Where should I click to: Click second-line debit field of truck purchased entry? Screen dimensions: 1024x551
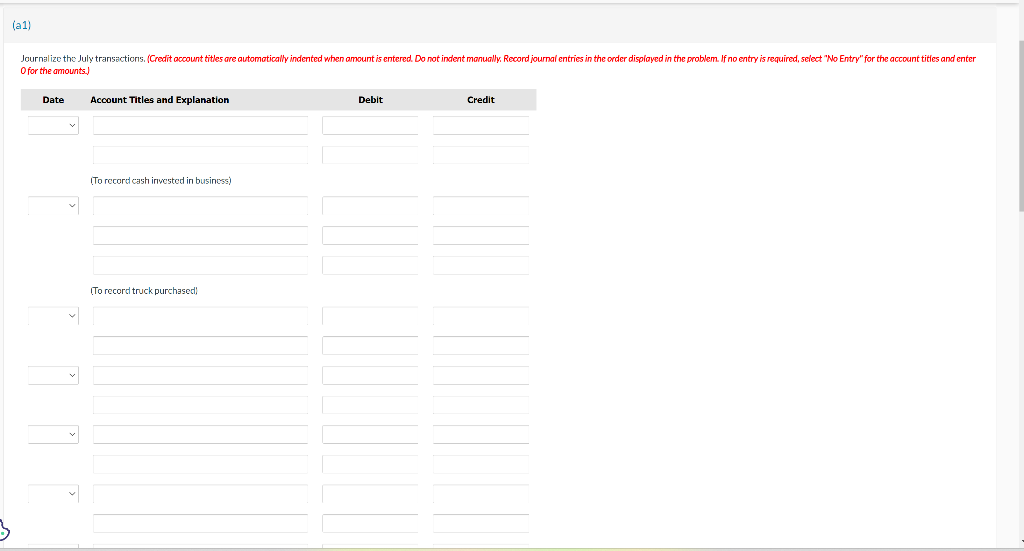click(370, 236)
